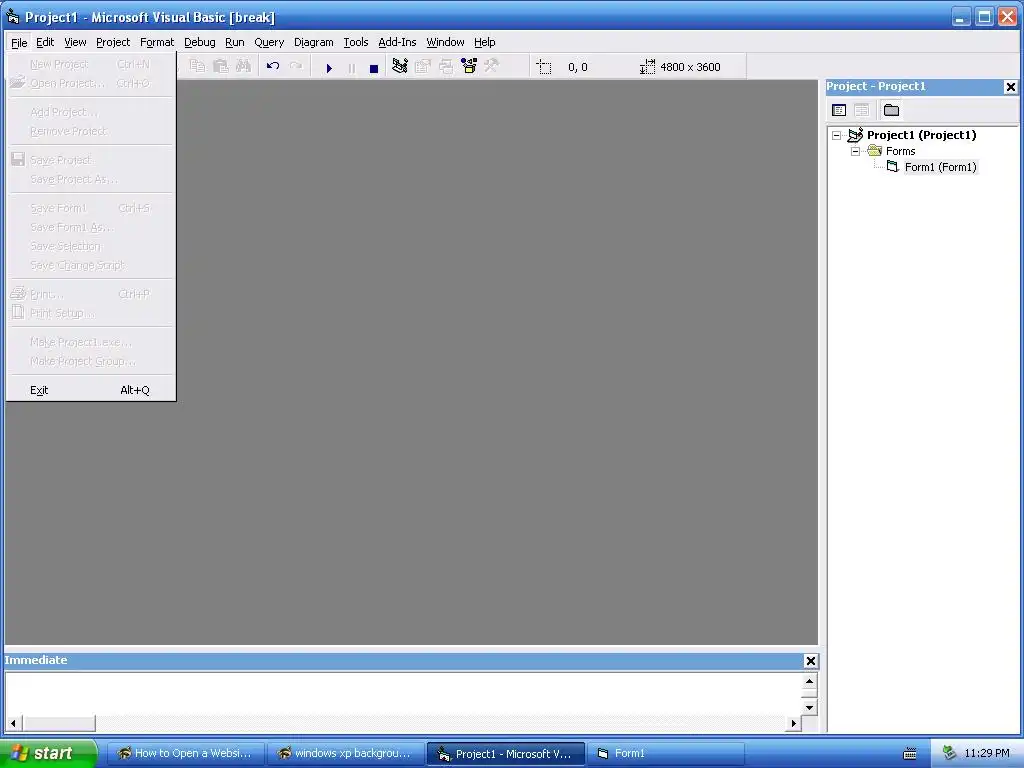1024x768 pixels.
Task: Click Print... in the File menu
Action: pyautogui.click(x=91, y=295)
